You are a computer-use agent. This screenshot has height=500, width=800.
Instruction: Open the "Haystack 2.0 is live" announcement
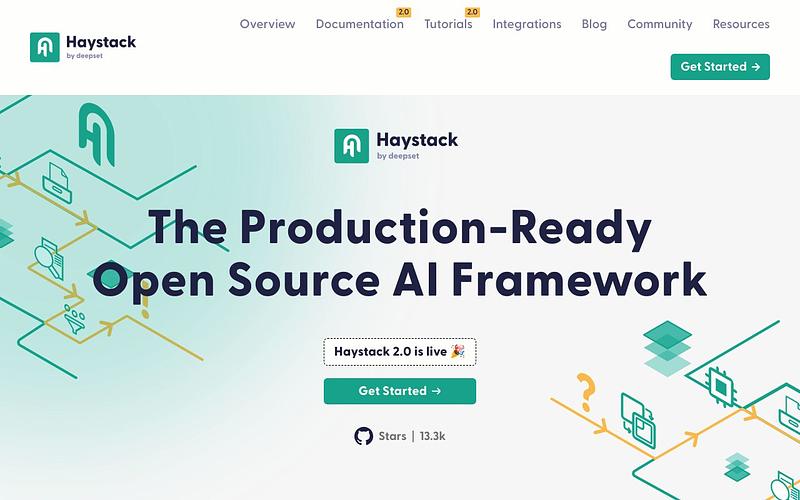click(x=400, y=352)
